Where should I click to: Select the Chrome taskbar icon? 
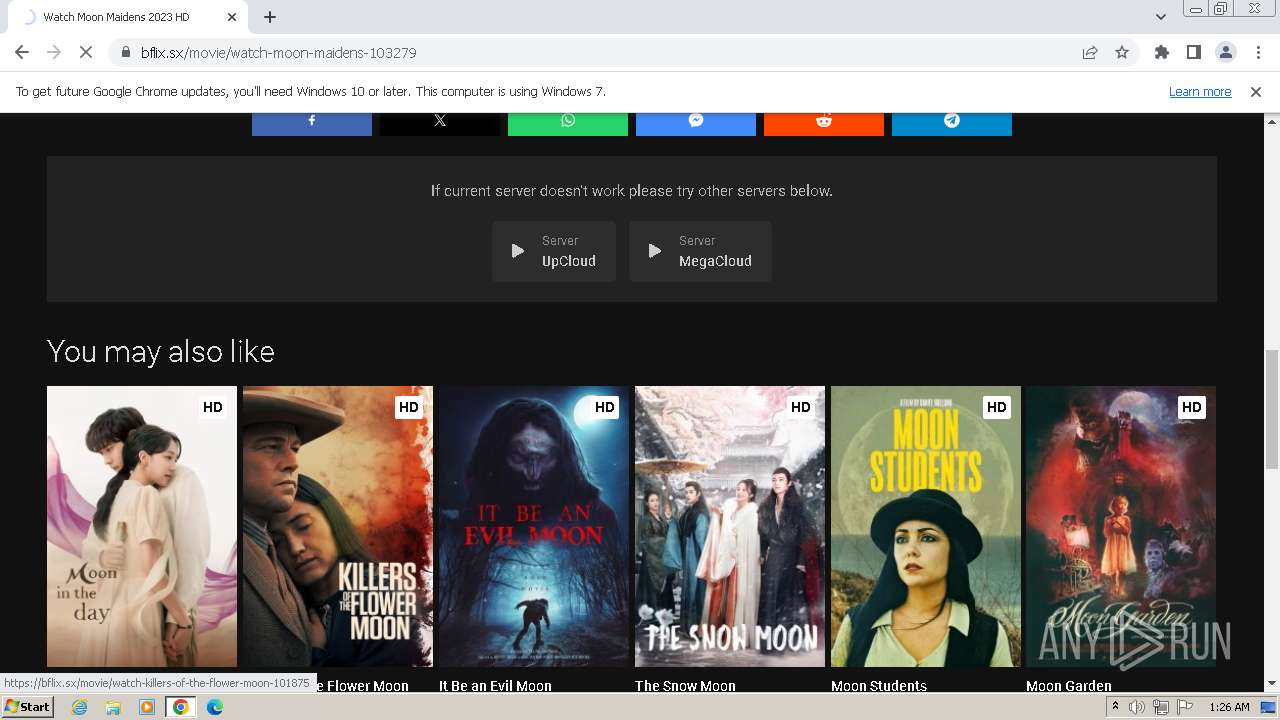tap(181, 706)
